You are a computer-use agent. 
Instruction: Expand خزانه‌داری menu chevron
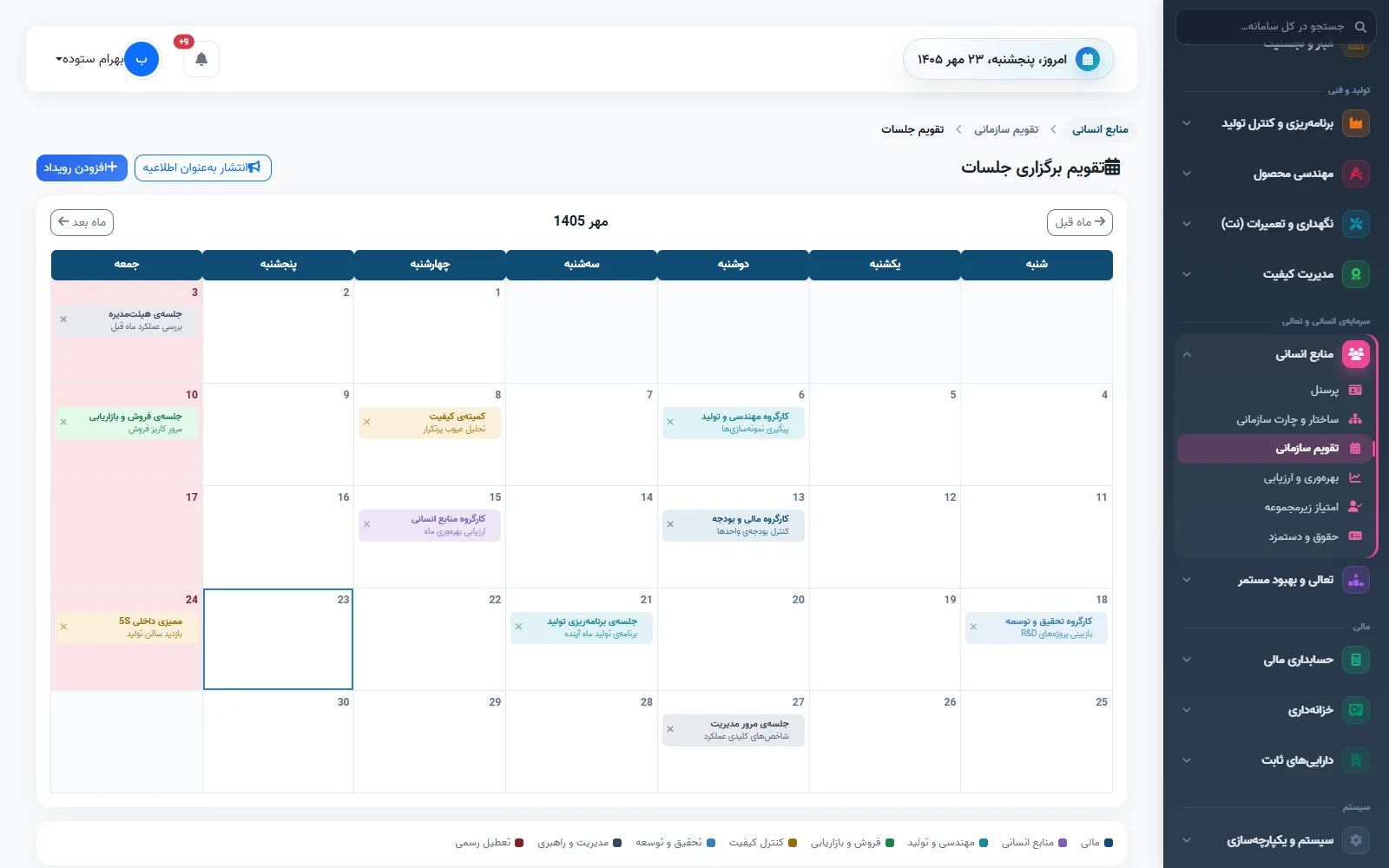click(1187, 710)
